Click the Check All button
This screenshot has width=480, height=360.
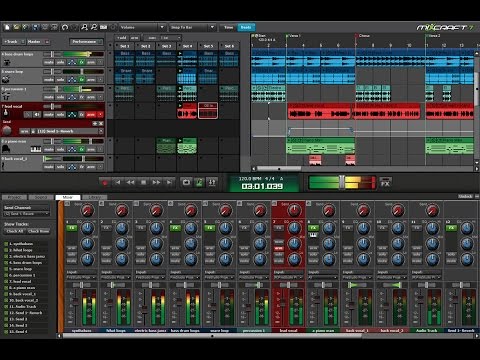pyautogui.click(x=15, y=231)
